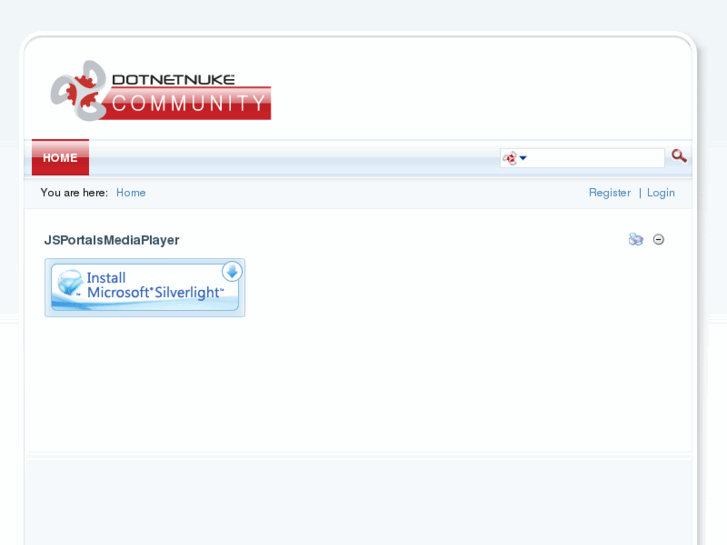
Task: Click the print module icon
Action: (x=636, y=239)
